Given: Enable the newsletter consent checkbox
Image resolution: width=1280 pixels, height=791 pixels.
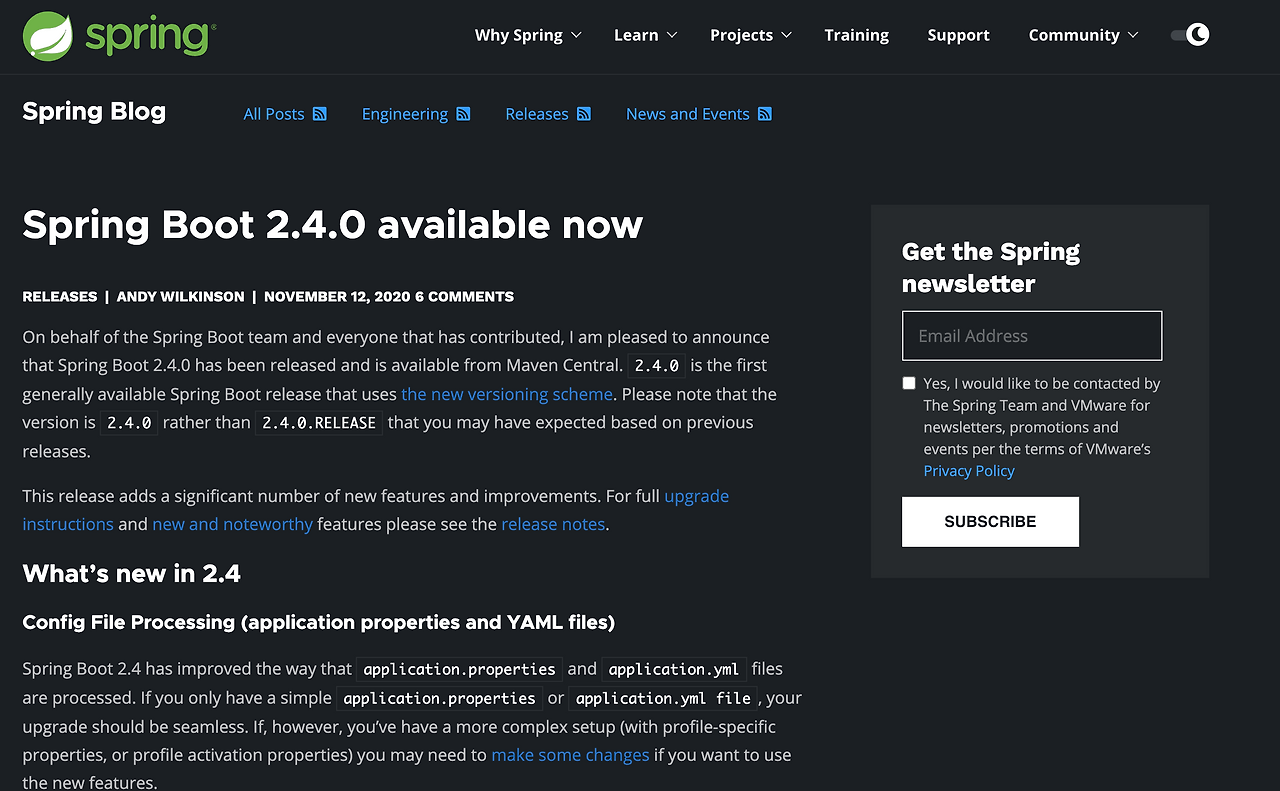Looking at the screenshot, I should point(908,383).
